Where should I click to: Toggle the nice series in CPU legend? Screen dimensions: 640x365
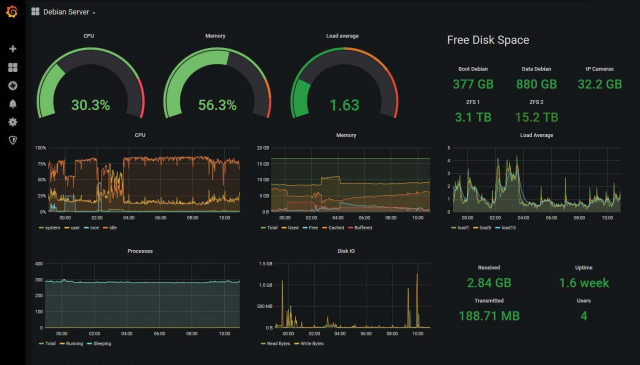pos(91,228)
